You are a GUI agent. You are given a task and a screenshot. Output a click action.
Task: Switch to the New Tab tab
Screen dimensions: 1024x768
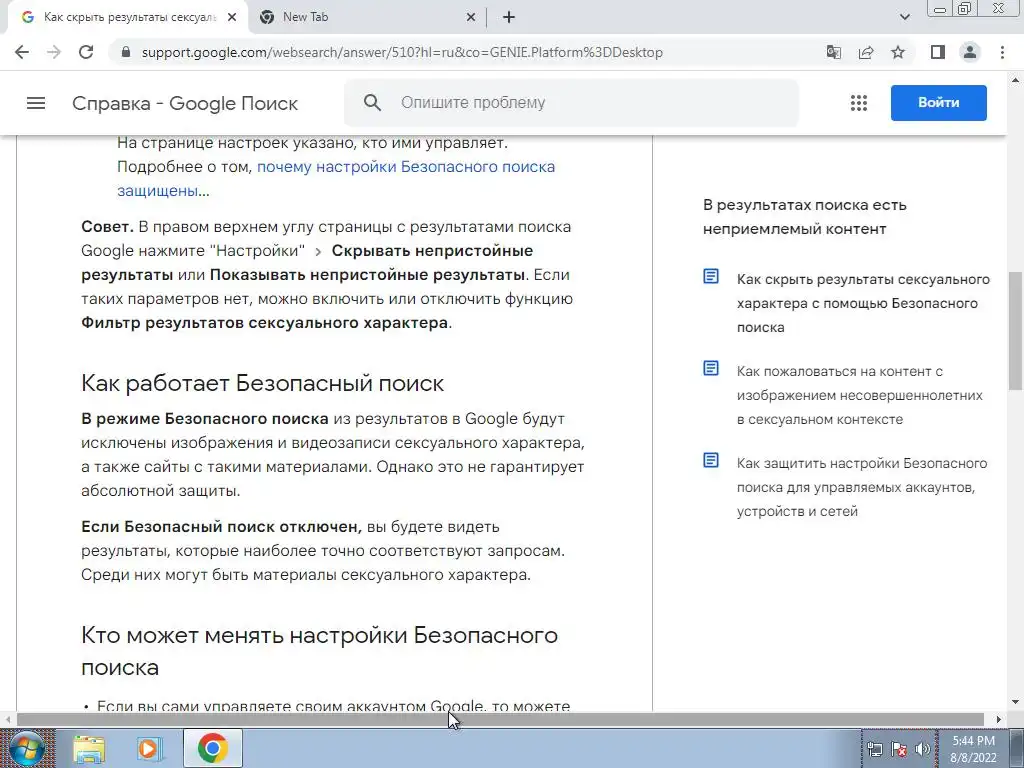coord(366,18)
